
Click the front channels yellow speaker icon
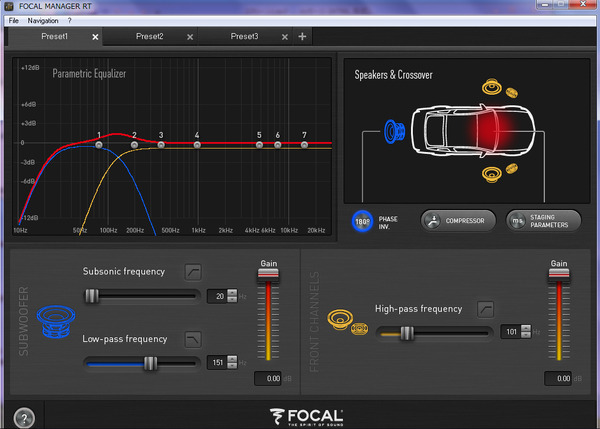pos(347,322)
